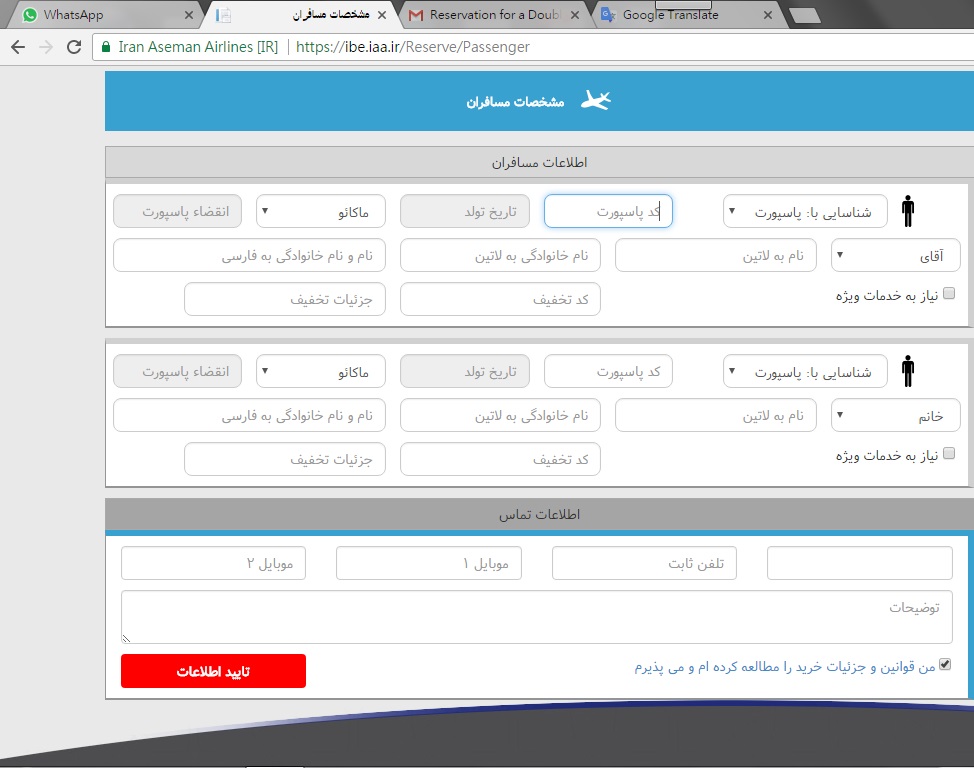The width and height of the screenshot is (974, 768).
Task: Click the موبایل ۲ field
Action: point(213,563)
